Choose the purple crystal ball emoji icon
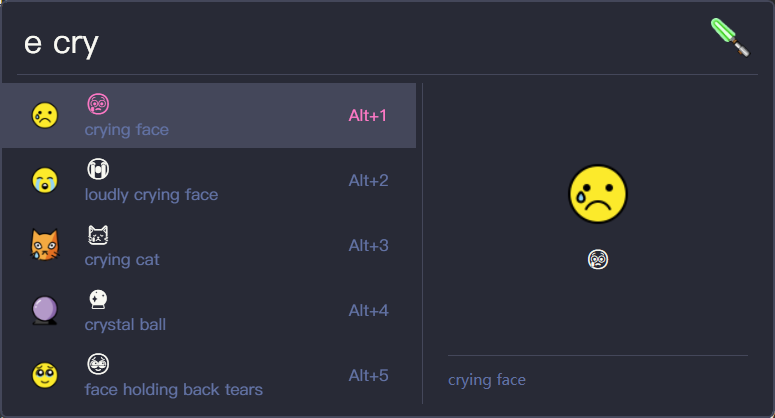The image size is (775, 418). [44, 311]
